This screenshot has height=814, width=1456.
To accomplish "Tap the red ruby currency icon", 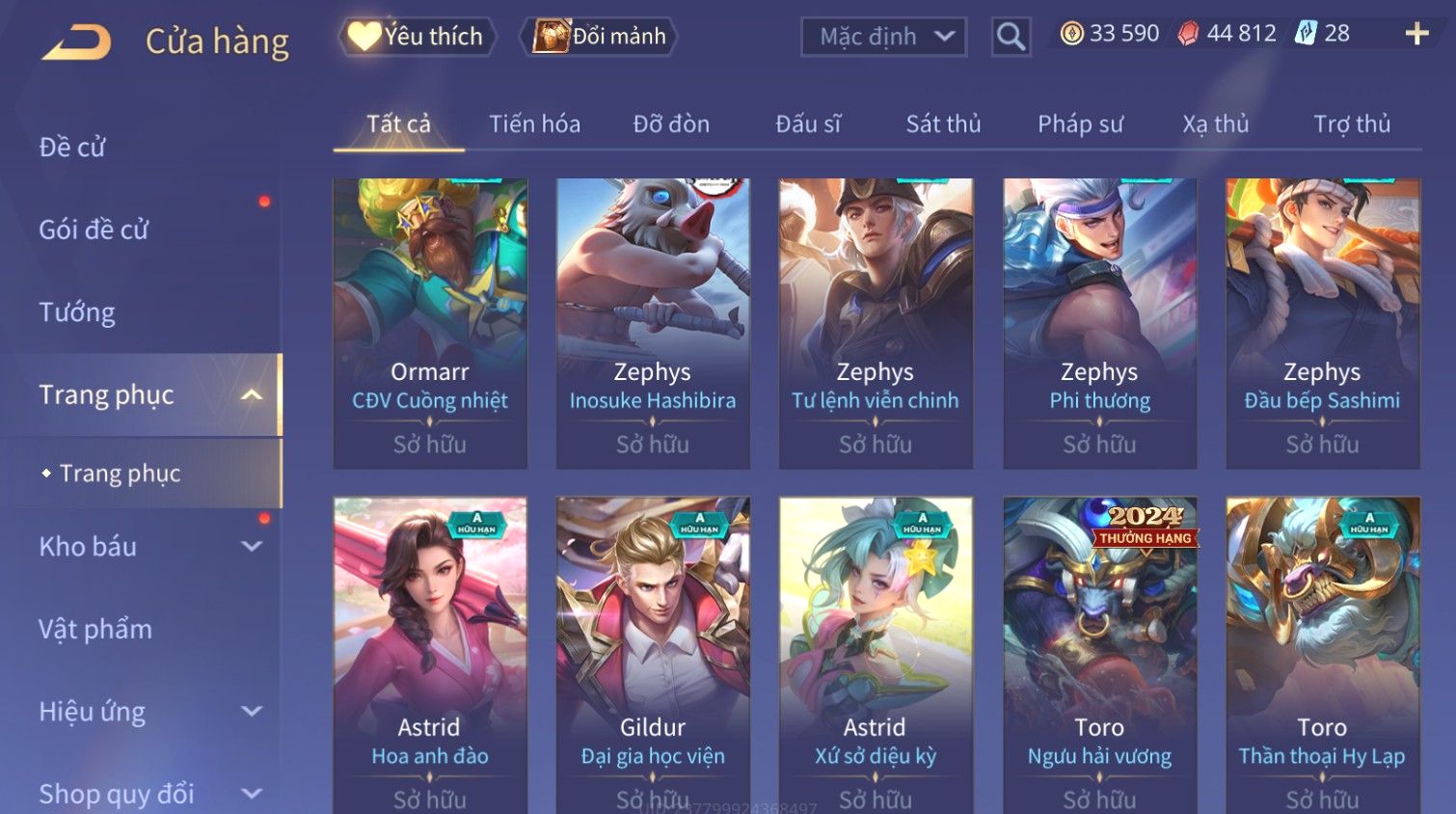I will click(1188, 34).
